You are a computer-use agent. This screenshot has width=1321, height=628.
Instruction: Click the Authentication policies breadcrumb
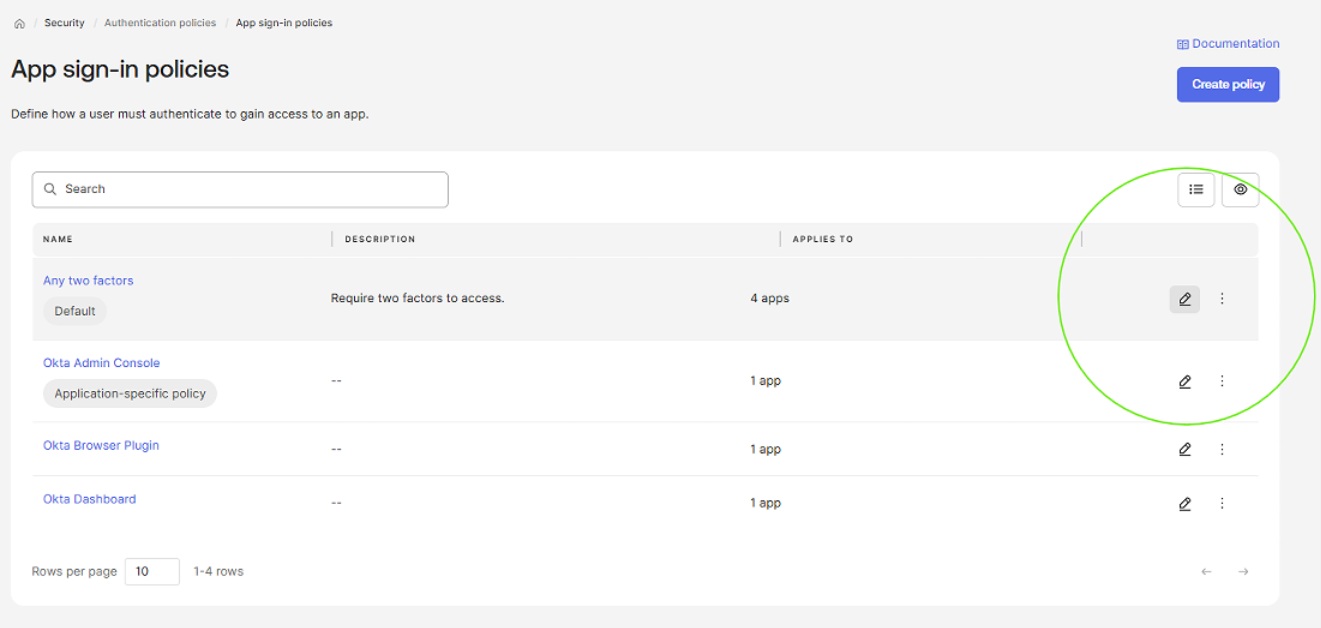[x=160, y=23]
